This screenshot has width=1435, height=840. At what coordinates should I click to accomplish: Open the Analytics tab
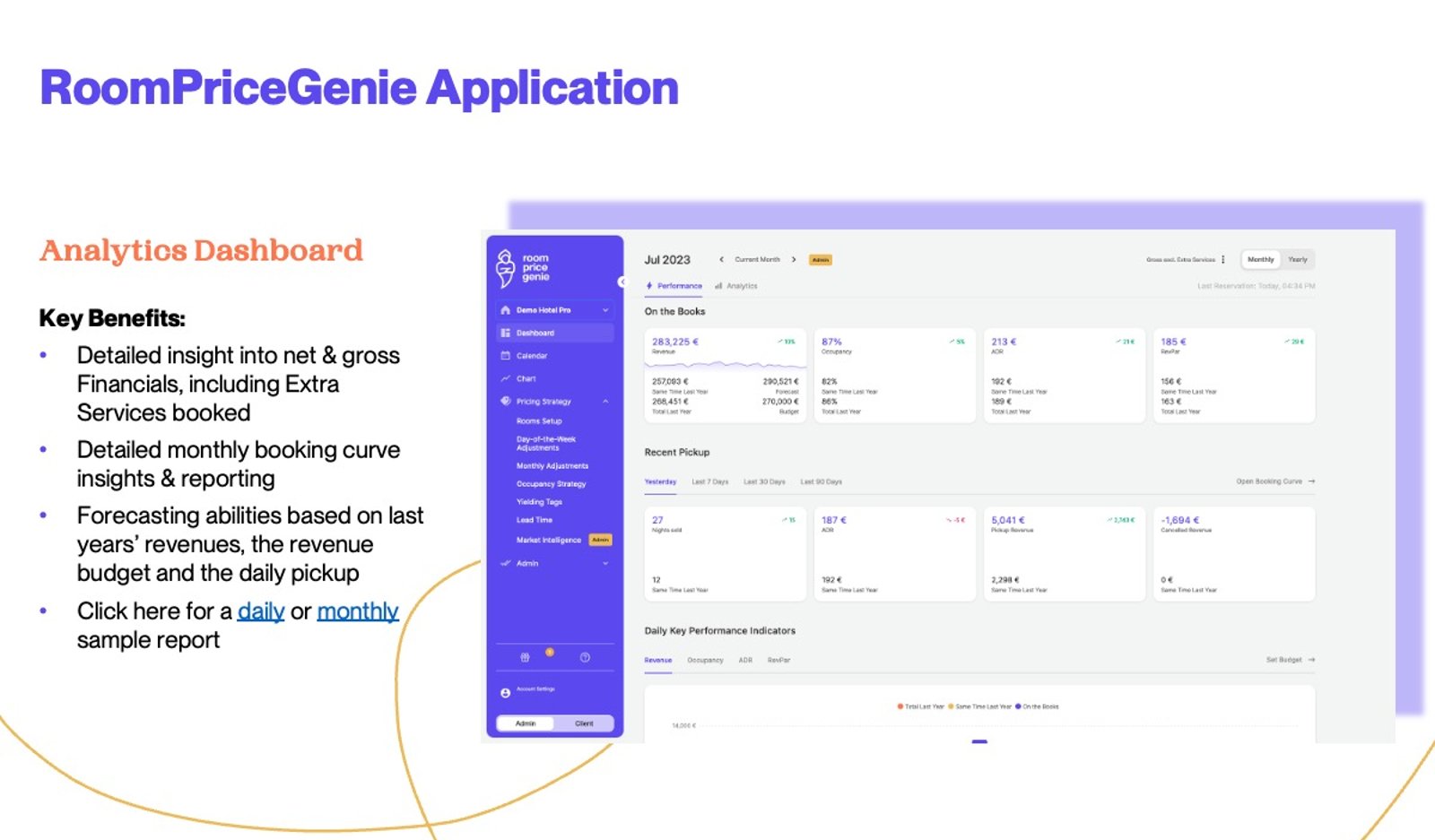coord(736,286)
